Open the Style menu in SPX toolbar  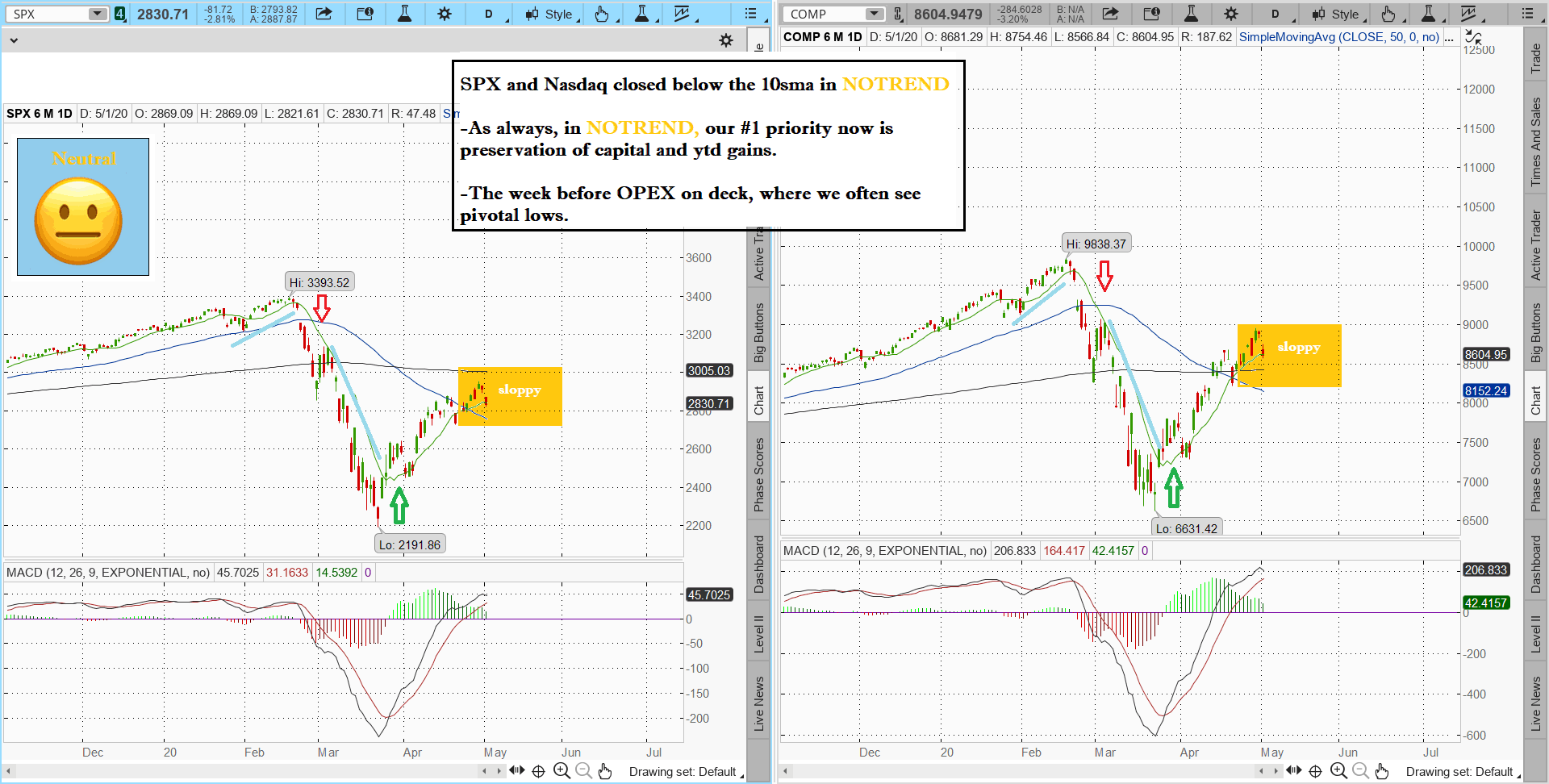click(551, 14)
